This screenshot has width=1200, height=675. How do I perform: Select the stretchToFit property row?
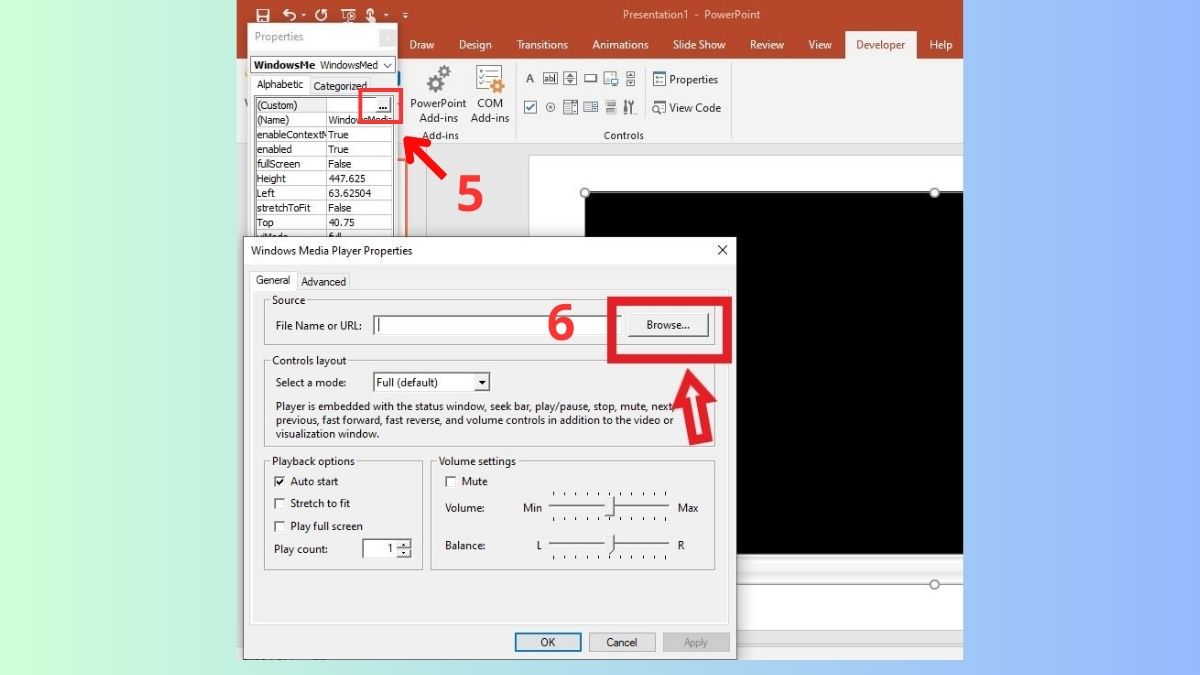[x=324, y=208]
